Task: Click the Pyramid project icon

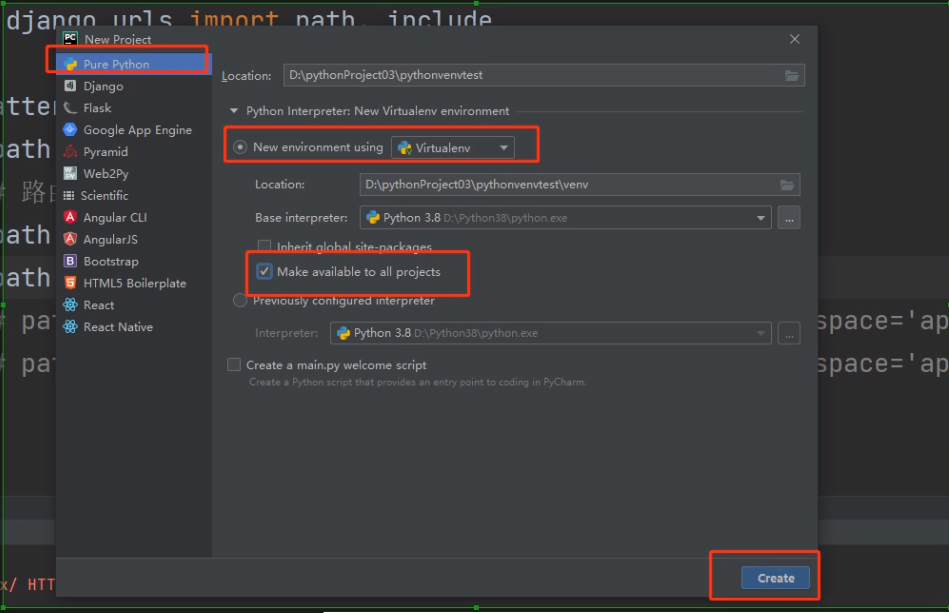Action: [70, 151]
